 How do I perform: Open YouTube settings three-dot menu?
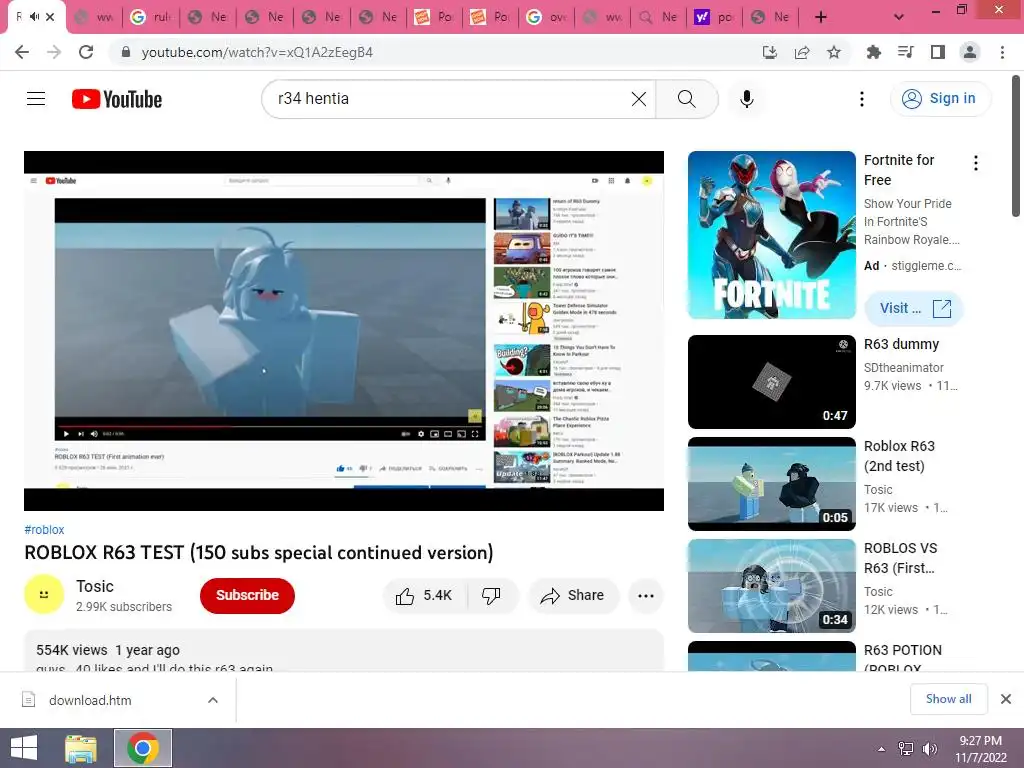click(x=861, y=99)
